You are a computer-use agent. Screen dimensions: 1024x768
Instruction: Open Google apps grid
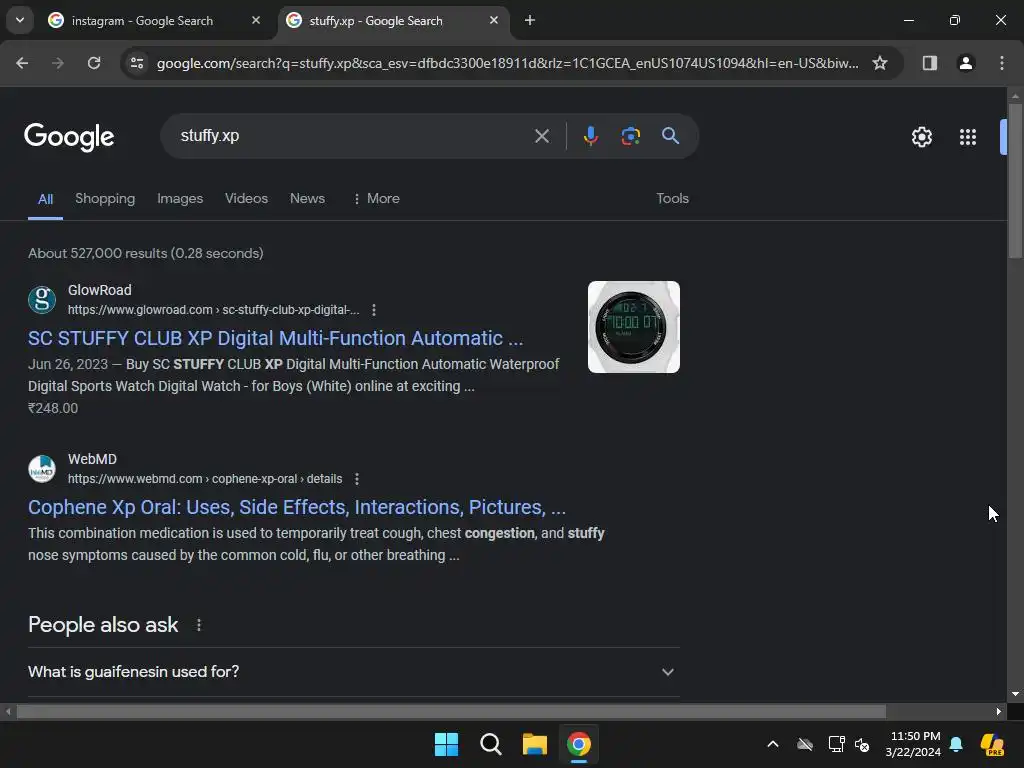pos(968,137)
